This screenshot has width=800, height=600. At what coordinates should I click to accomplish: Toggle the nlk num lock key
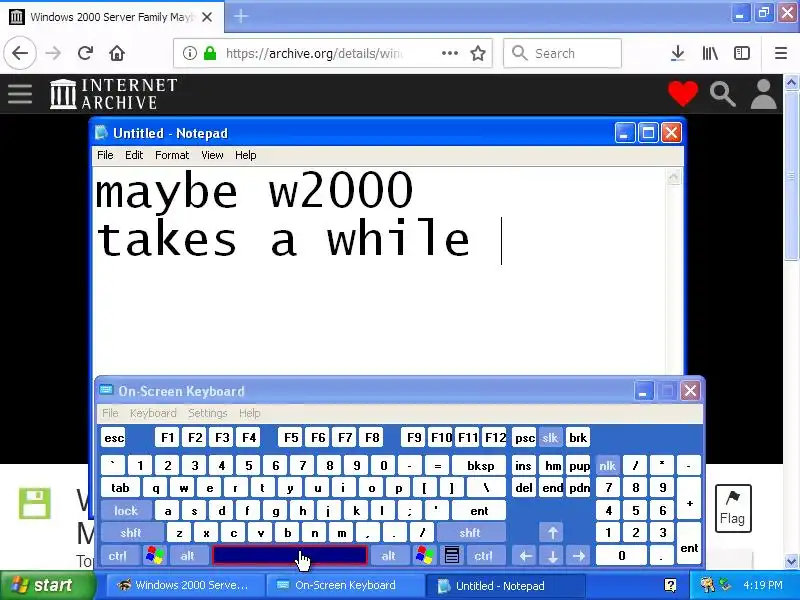coord(607,465)
